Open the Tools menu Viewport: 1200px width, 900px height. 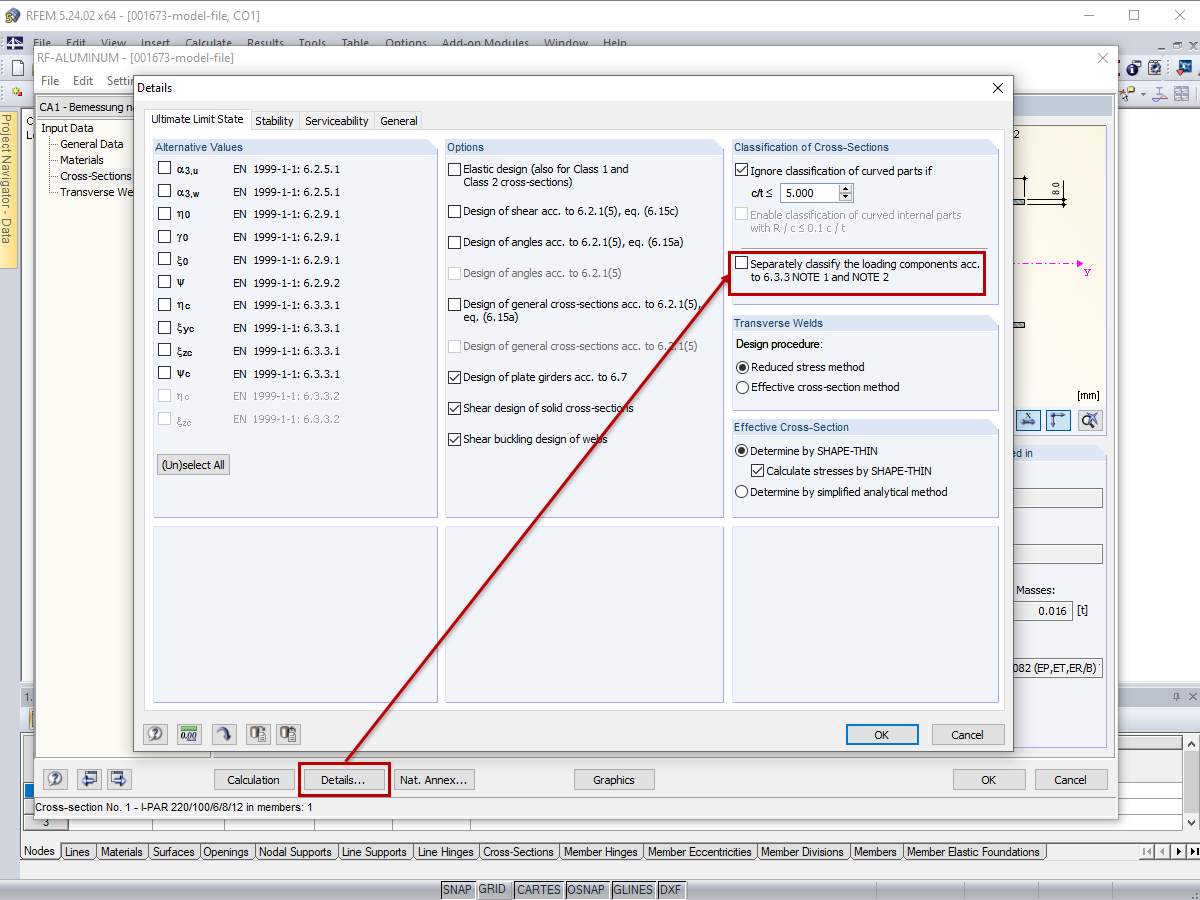pos(311,43)
